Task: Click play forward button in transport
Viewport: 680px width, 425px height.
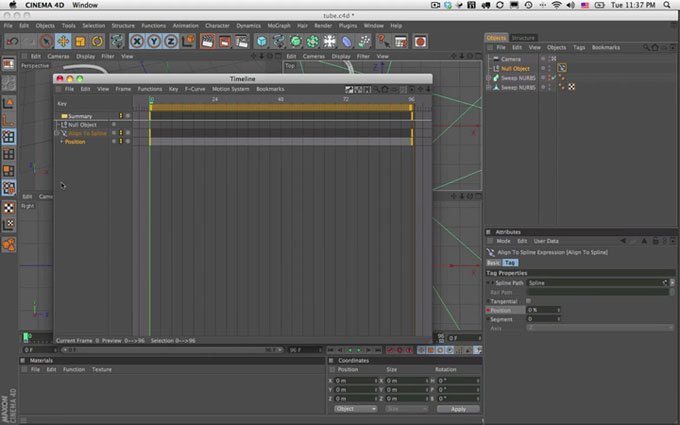Action: pos(359,350)
